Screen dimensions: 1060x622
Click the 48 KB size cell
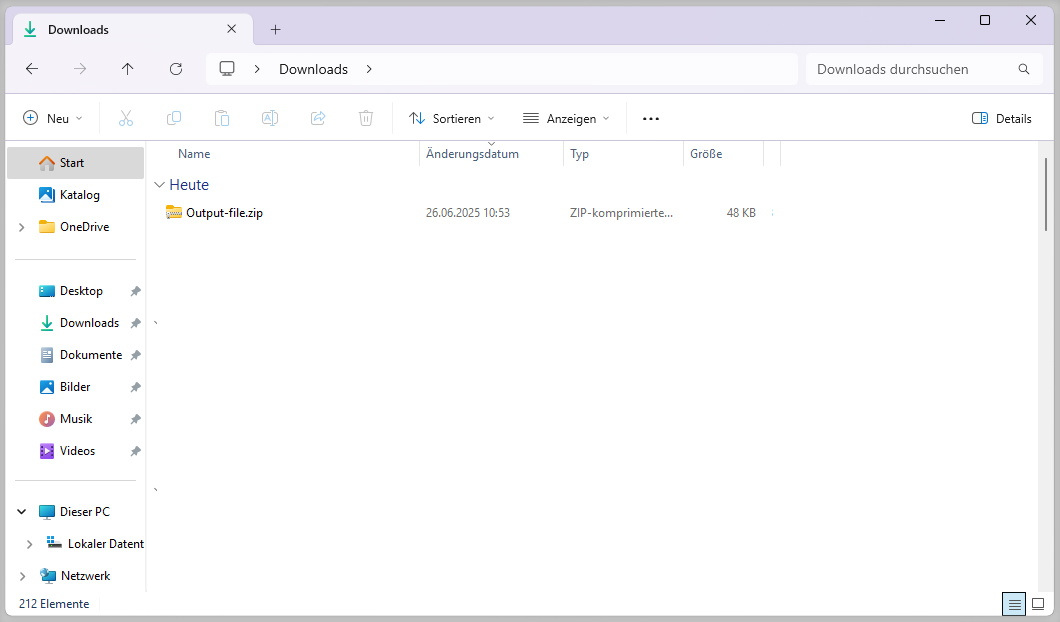pos(741,213)
